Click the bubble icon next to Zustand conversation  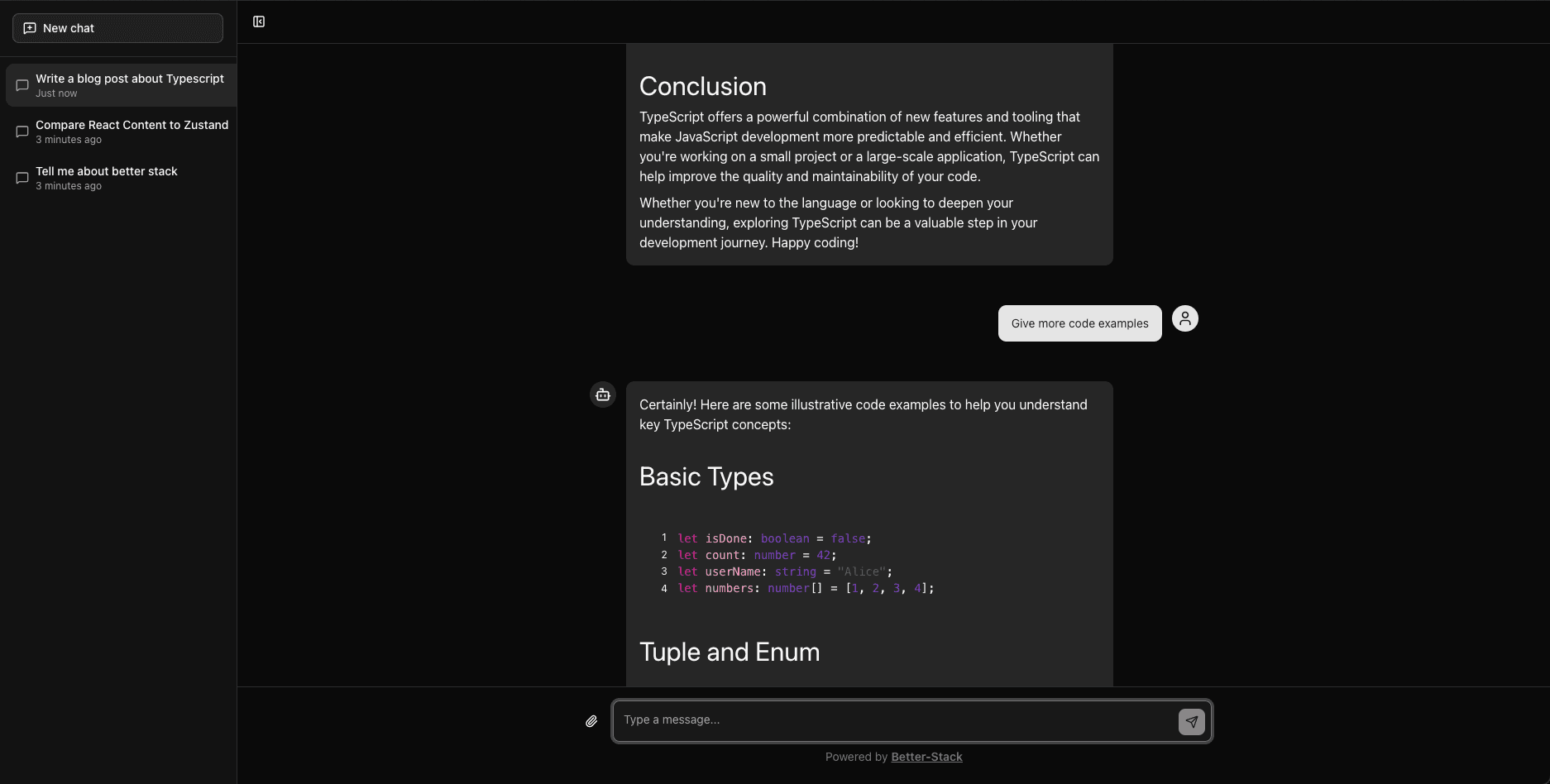coord(22,131)
